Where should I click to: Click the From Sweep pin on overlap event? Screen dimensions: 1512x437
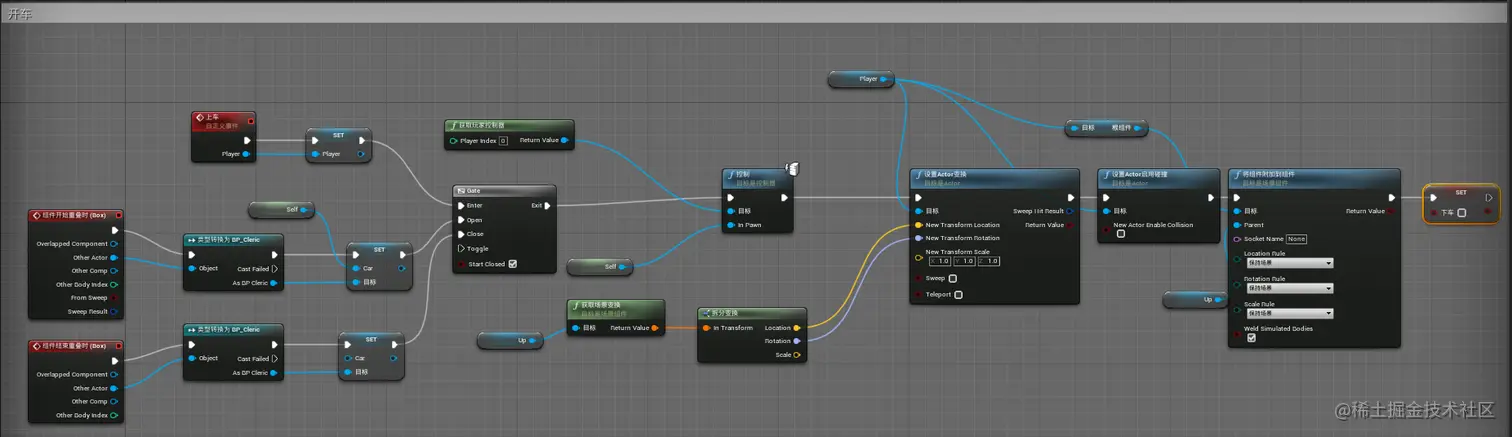(114, 298)
